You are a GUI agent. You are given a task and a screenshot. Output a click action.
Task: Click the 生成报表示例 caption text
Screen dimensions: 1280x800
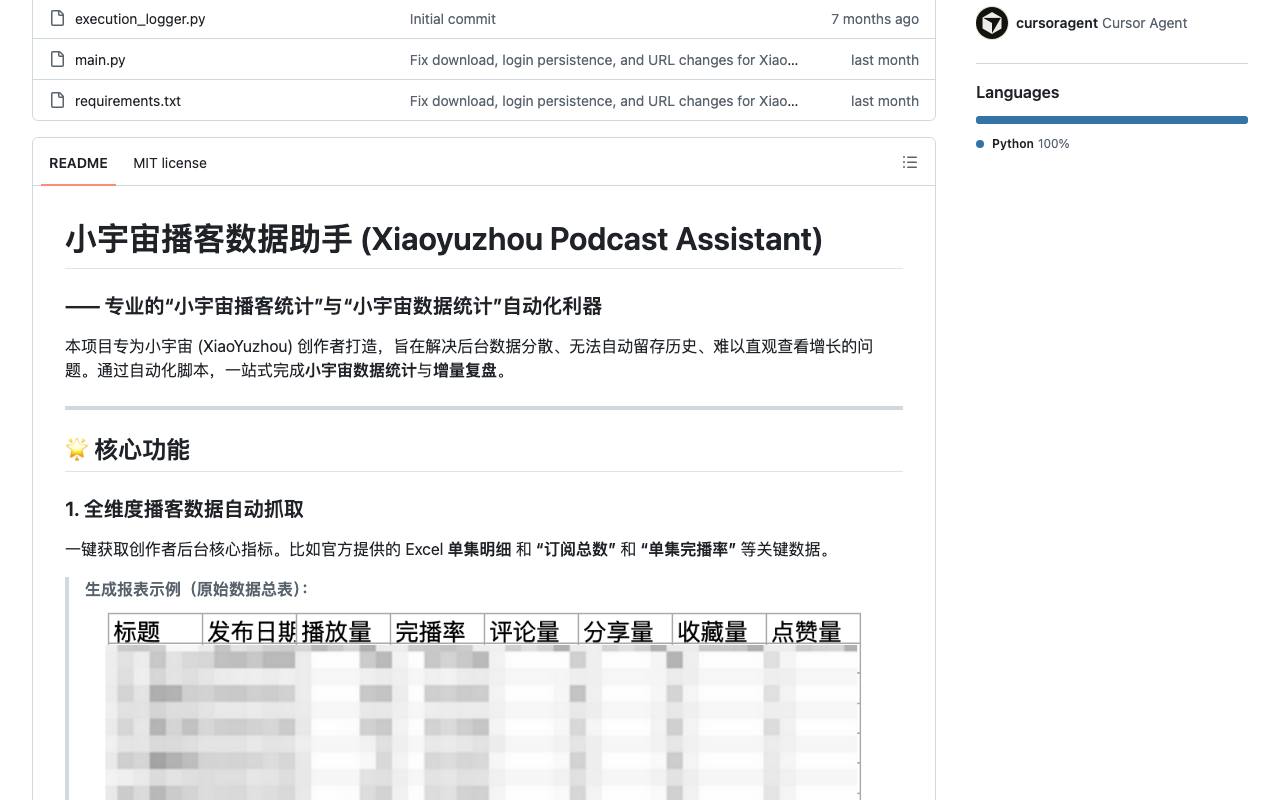(197, 589)
